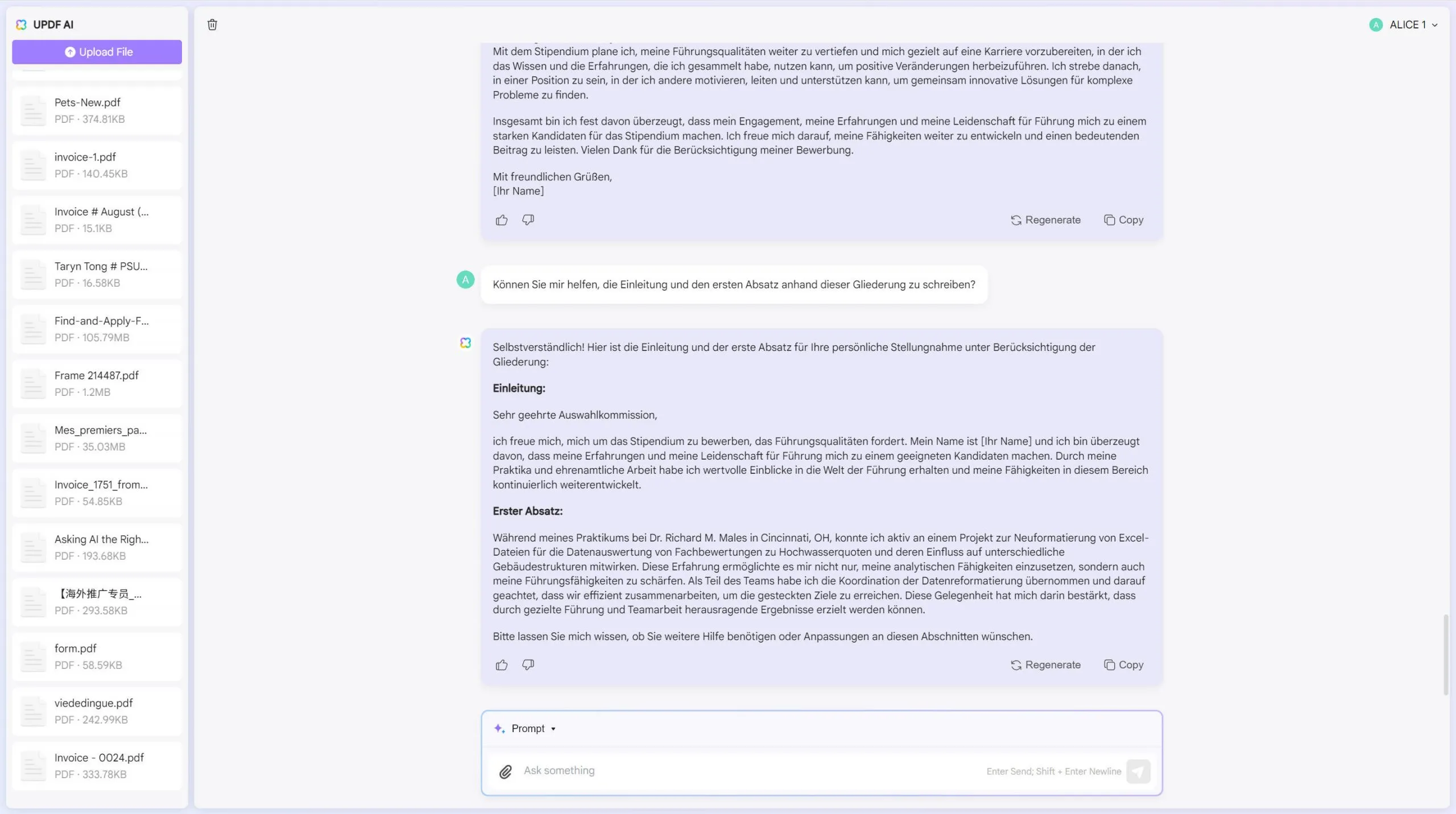Click the paperclip attachment icon

tap(505, 771)
